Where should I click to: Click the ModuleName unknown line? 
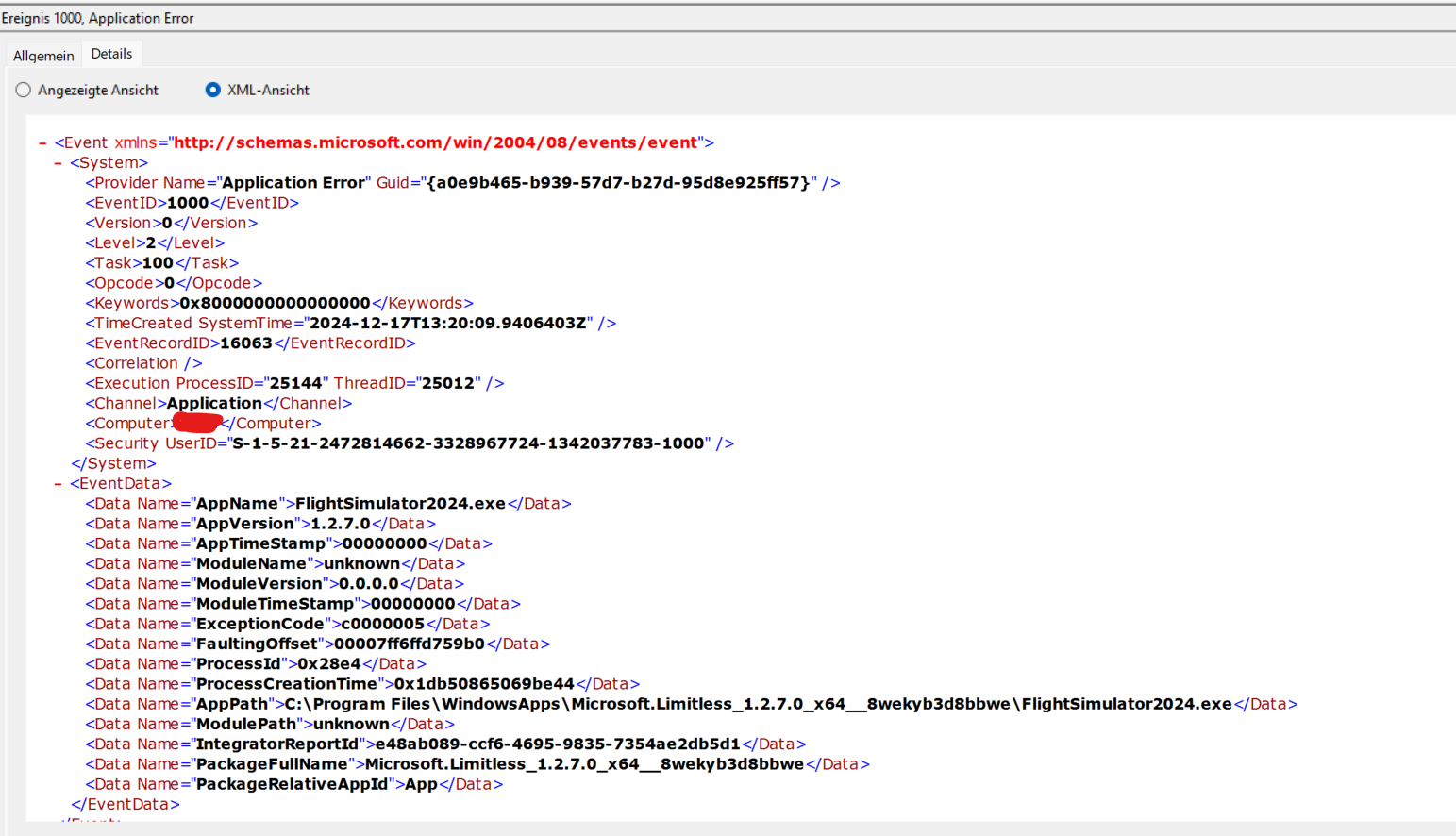pyautogui.click(x=275, y=563)
